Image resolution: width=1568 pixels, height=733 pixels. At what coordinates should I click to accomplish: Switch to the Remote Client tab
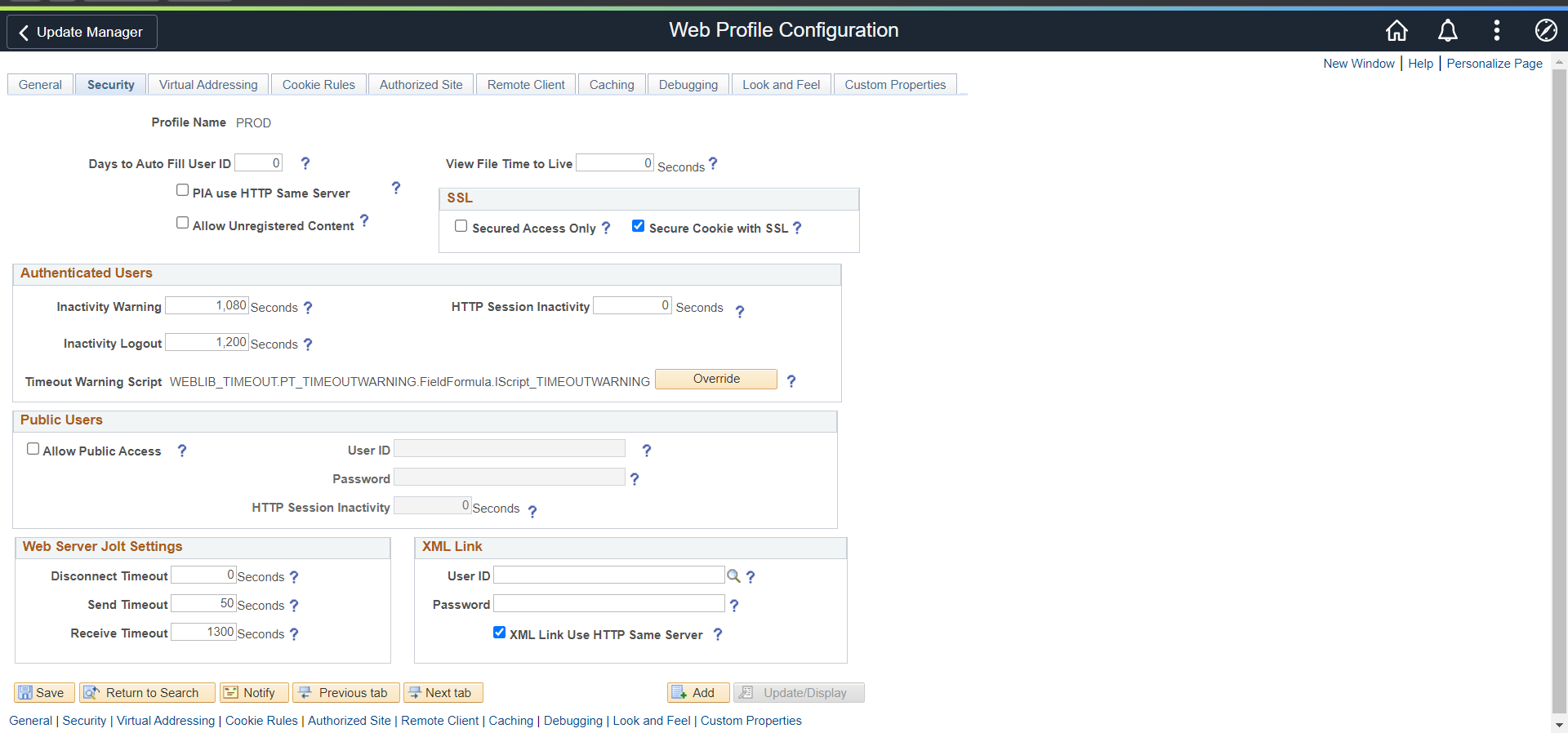click(526, 85)
